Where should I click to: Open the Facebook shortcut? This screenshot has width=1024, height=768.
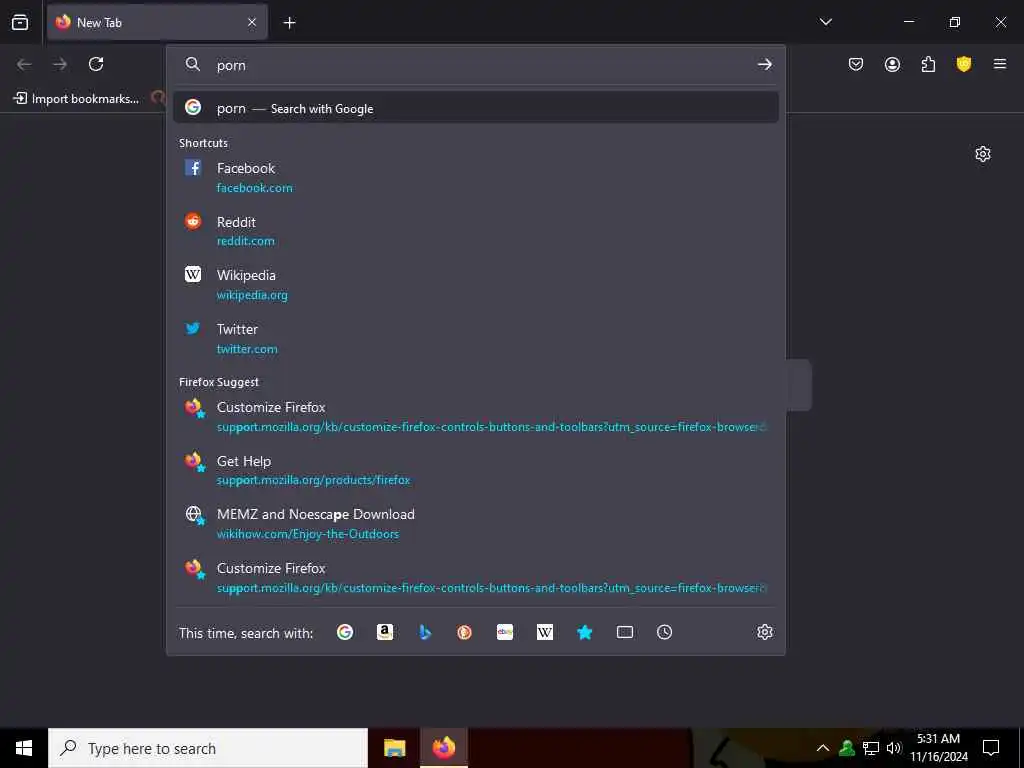475,177
